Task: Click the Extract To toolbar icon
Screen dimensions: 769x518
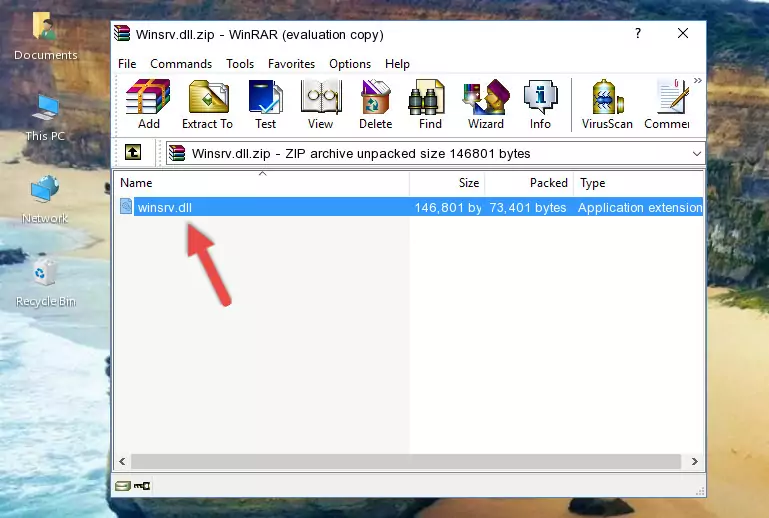Action: click(x=207, y=104)
